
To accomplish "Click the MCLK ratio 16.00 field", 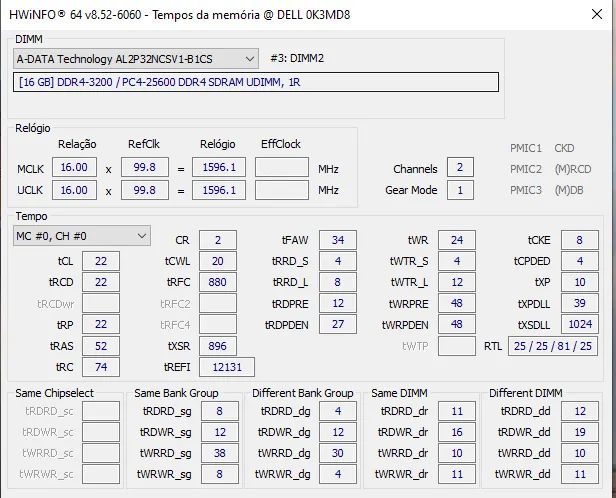I will point(74,167).
